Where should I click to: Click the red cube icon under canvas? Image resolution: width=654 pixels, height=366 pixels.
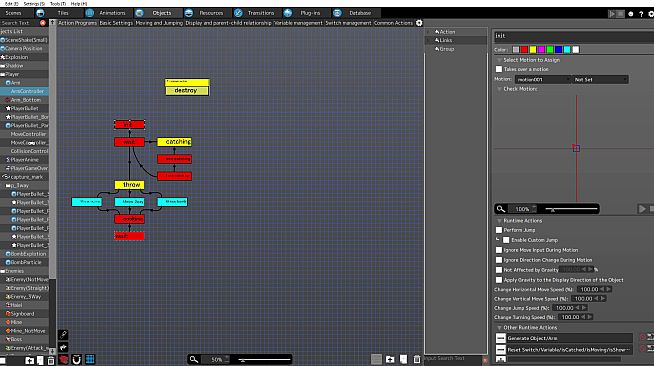63,359
